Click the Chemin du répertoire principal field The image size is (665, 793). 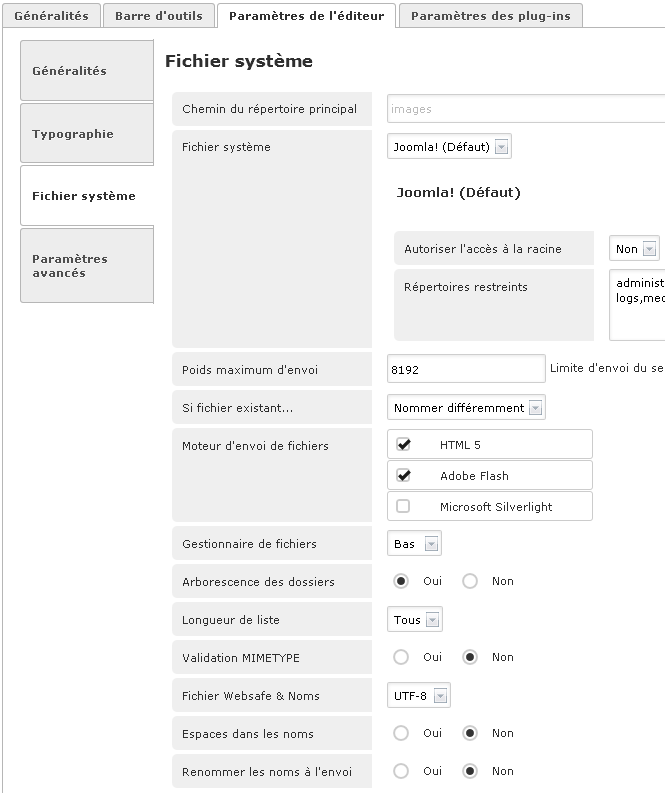coord(525,109)
